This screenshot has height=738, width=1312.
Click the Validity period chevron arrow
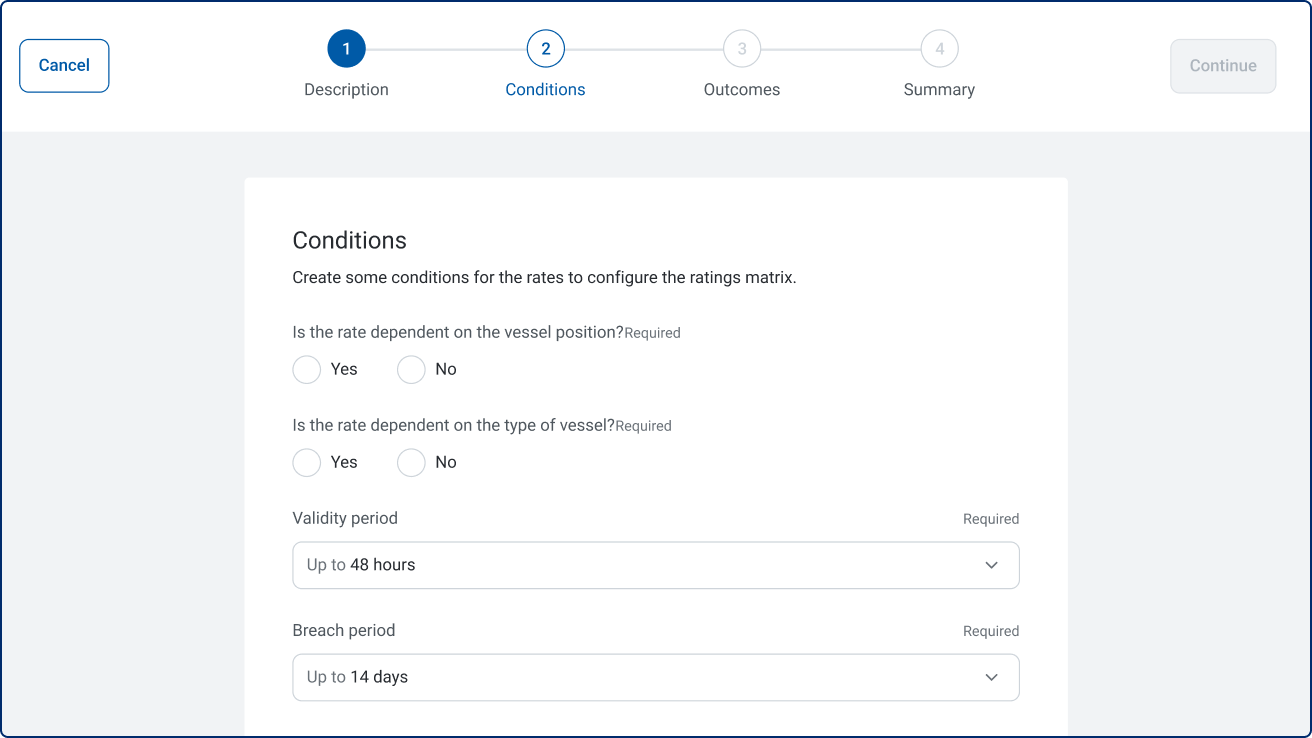[x=991, y=565]
